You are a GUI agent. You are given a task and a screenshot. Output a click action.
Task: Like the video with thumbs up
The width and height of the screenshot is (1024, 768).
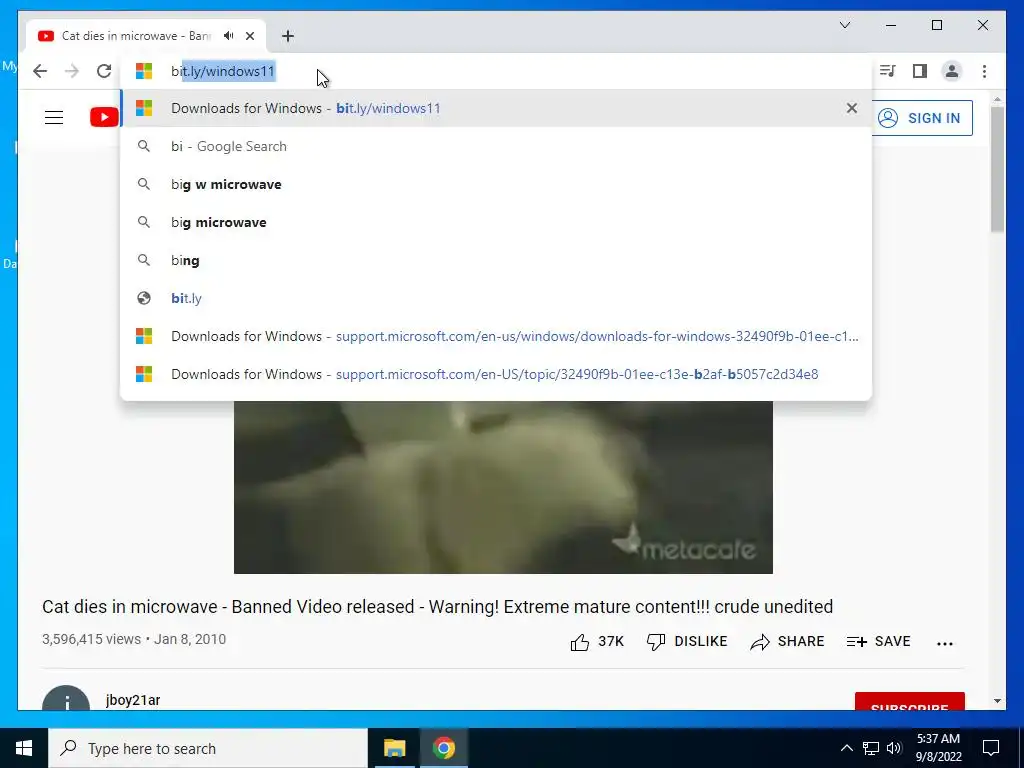point(597,642)
